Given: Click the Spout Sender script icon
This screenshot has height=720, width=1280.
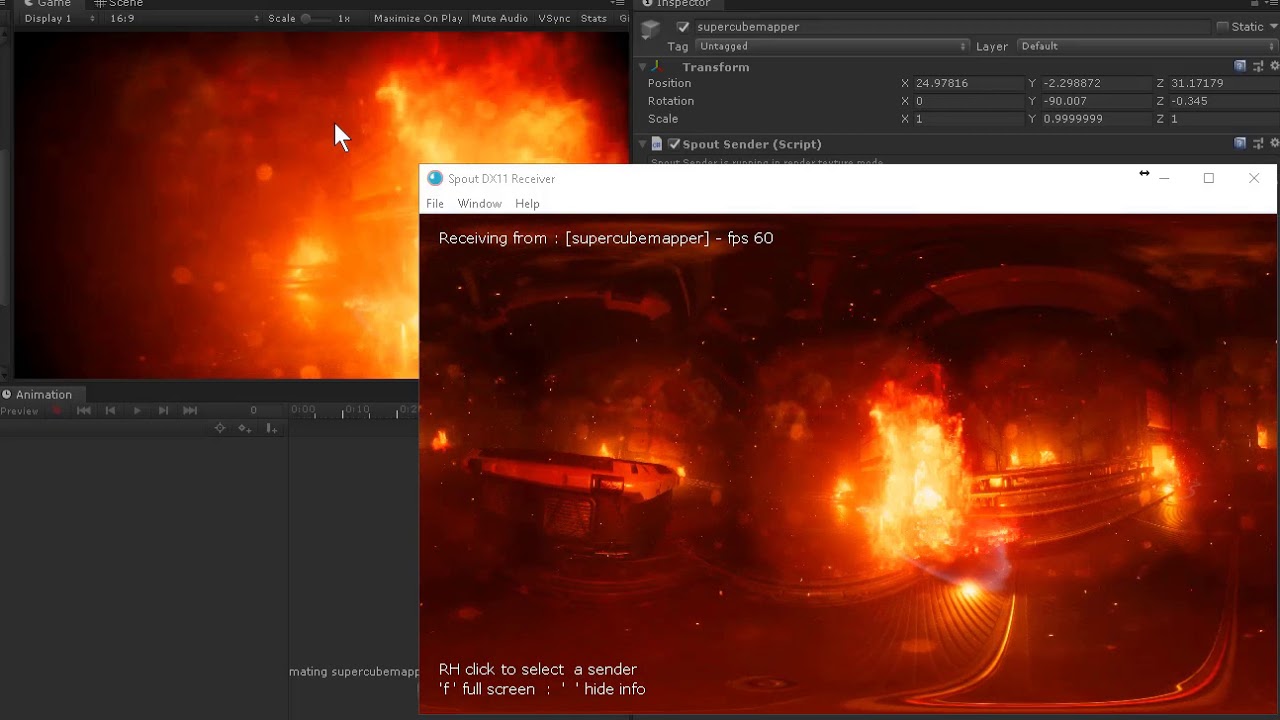Looking at the screenshot, I should pos(657,144).
